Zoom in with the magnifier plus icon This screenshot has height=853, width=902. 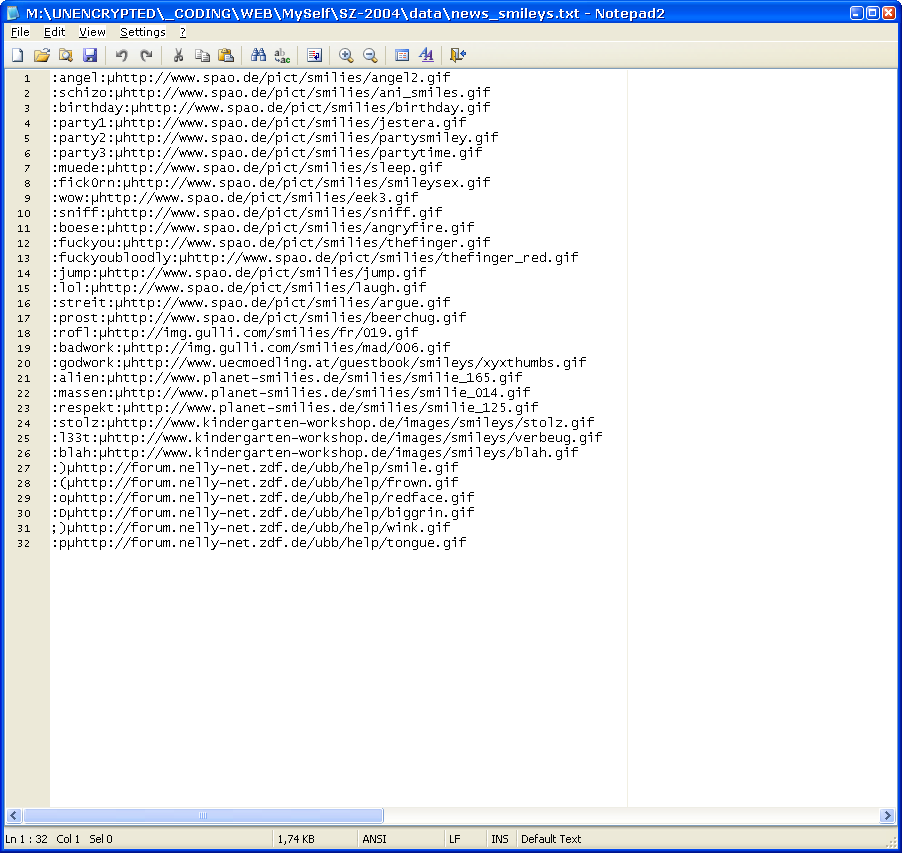(346, 55)
